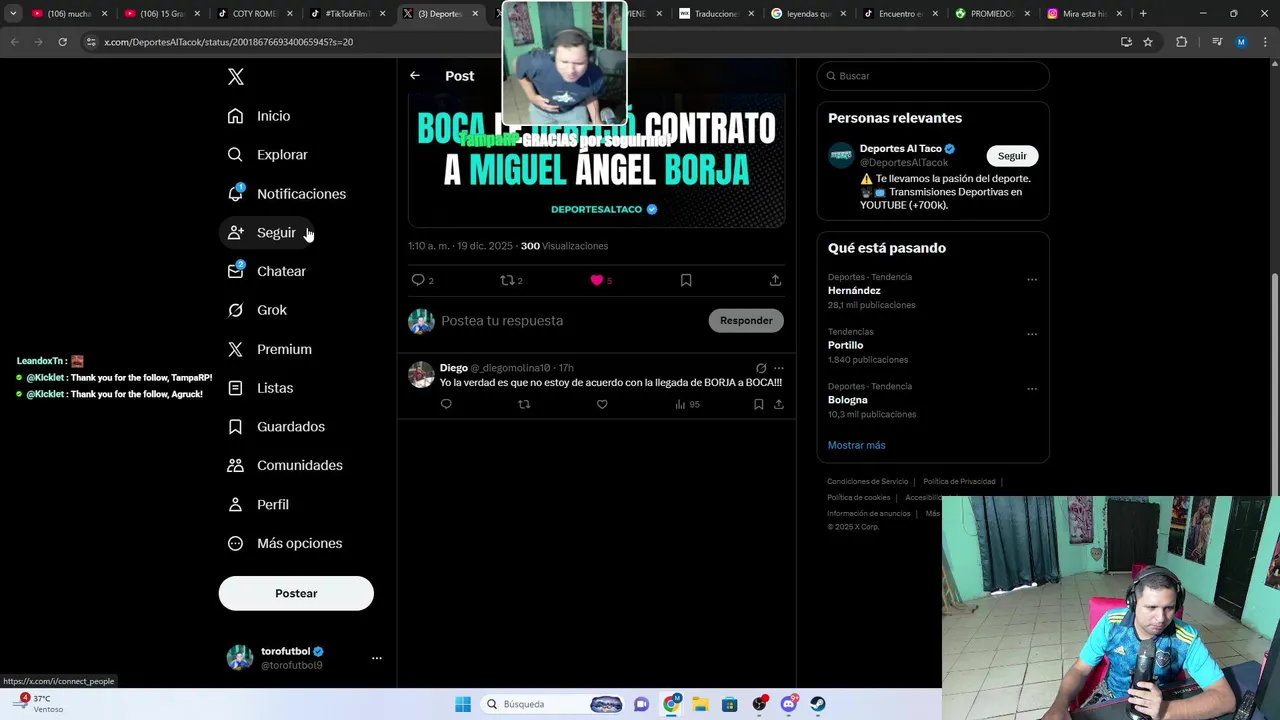Repost Diego's comment
Screen dimensions: 1280x720
[x=524, y=405]
